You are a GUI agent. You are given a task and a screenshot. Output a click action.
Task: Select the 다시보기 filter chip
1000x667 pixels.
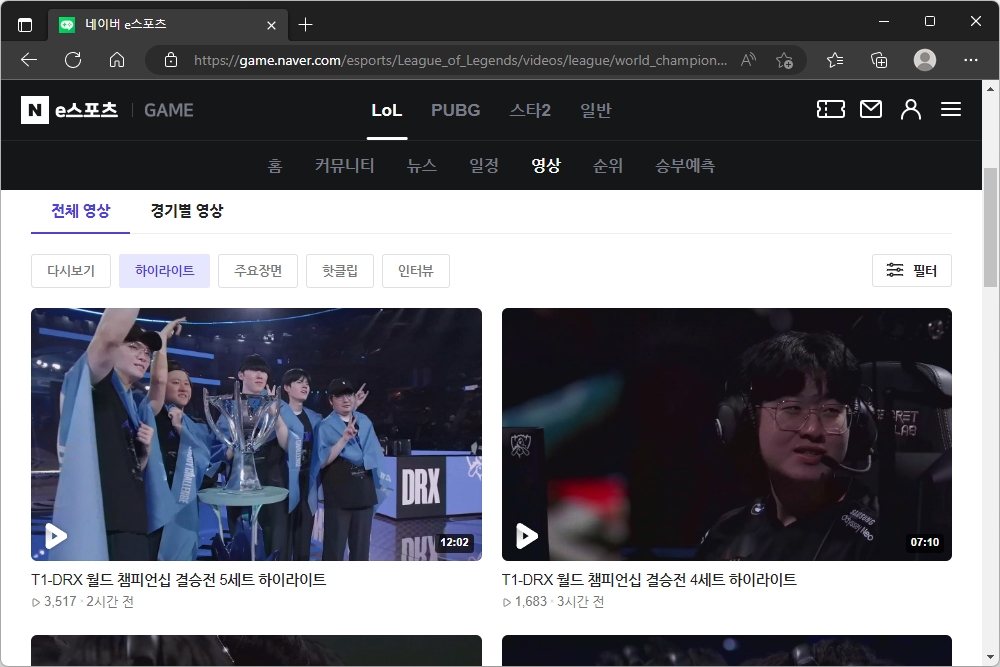pyautogui.click(x=71, y=271)
